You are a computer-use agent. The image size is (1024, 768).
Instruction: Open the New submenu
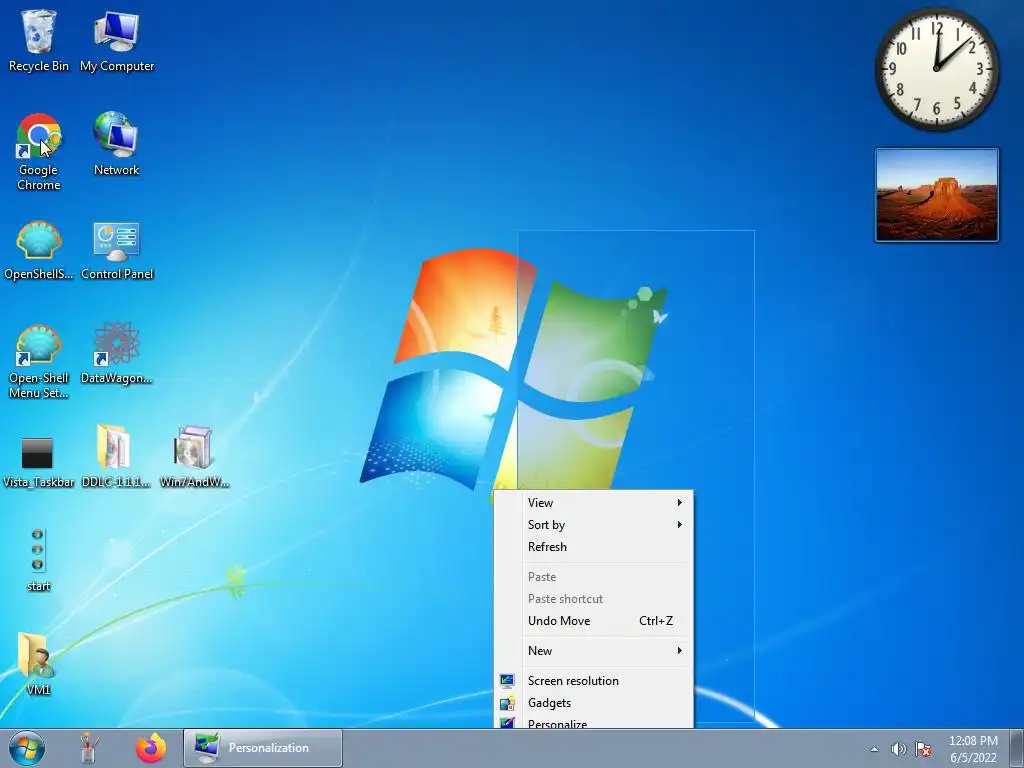coord(594,650)
